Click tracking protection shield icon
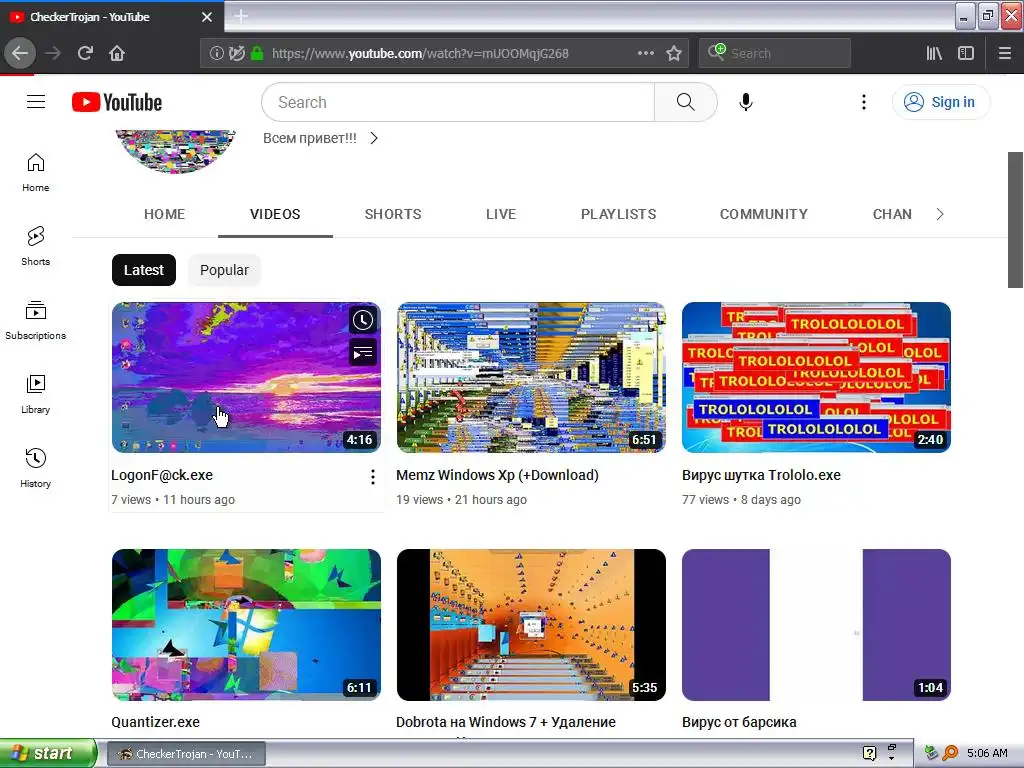 (x=237, y=54)
